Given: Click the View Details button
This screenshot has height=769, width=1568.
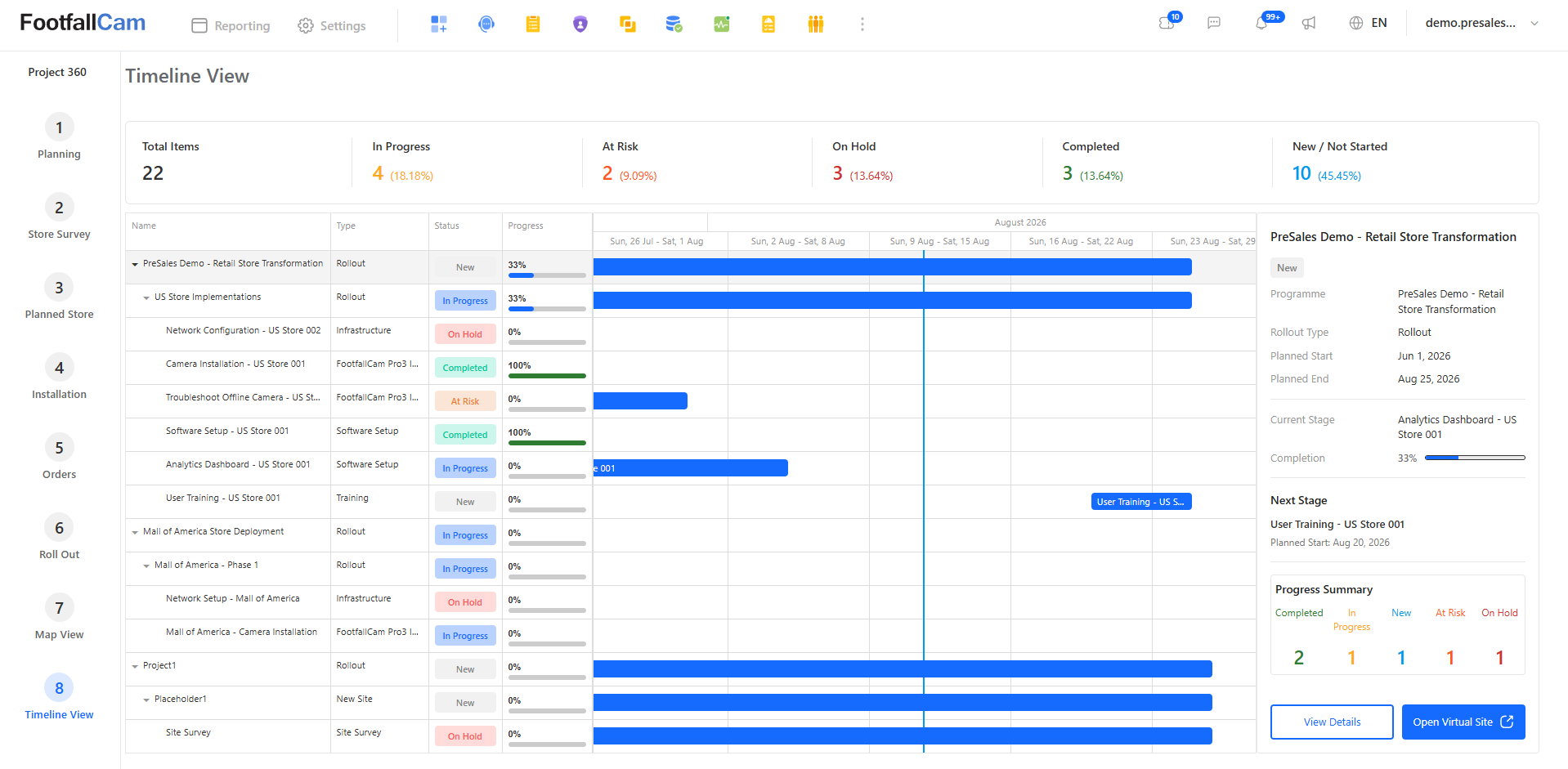Looking at the screenshot, I should click(x=1332, y=722).
